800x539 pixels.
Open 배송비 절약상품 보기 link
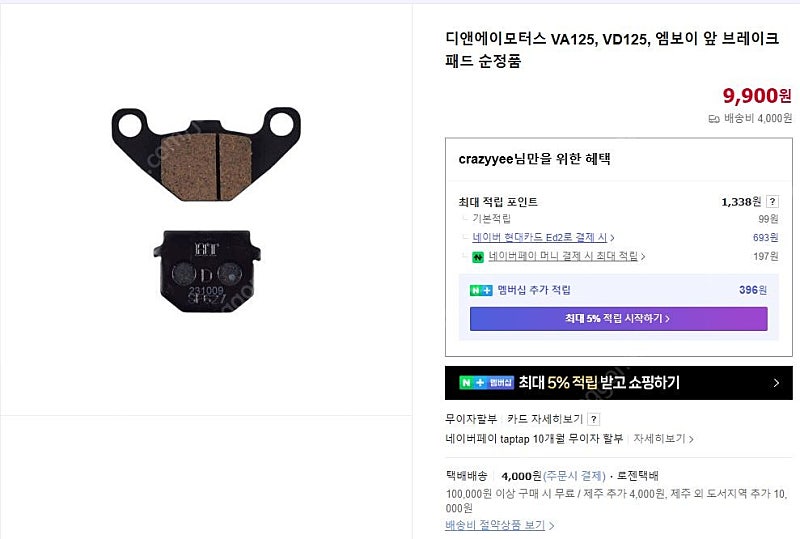(495, 525)
